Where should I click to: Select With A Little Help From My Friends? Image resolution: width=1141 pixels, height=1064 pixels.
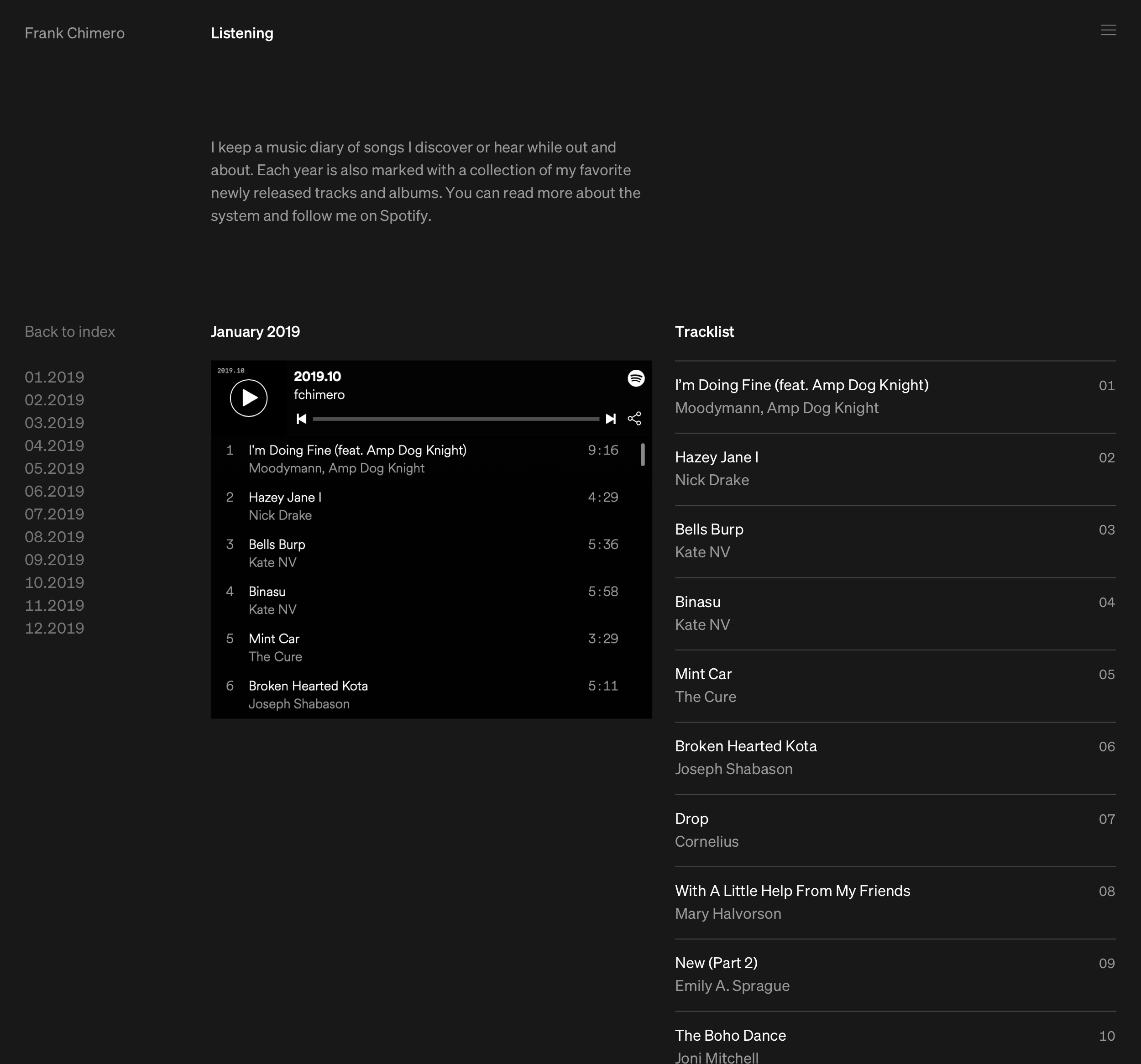point(895,903)
